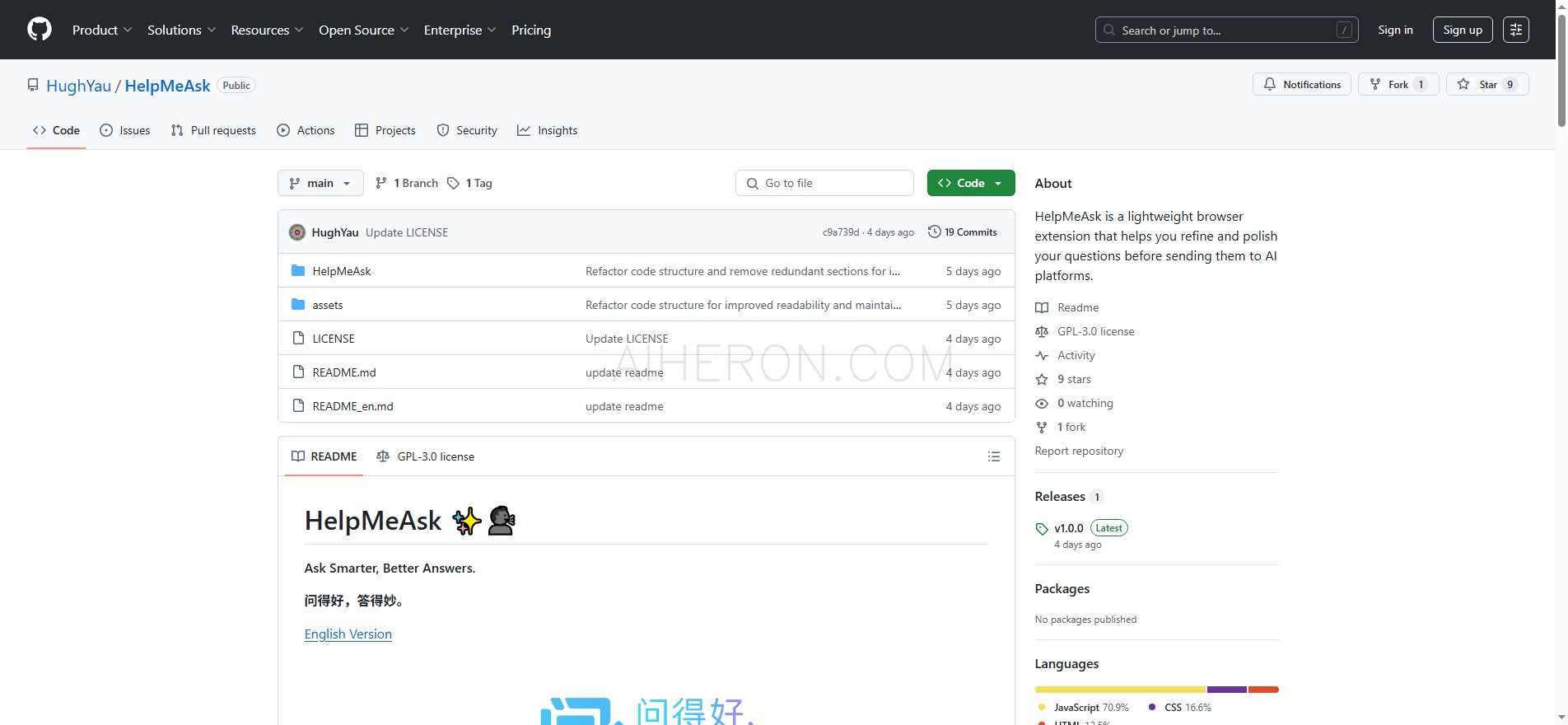Open the HelpMeAsk repository link
The image size is (1568, 725).
point(167,86)
